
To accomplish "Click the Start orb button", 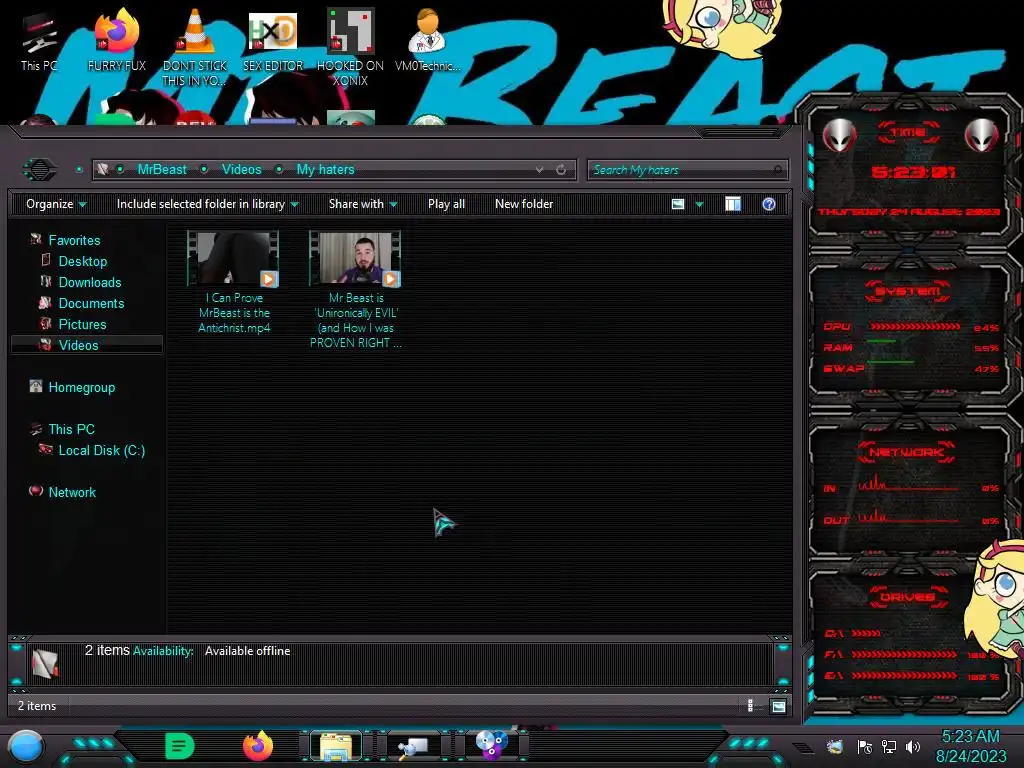I will coord(25,746).
